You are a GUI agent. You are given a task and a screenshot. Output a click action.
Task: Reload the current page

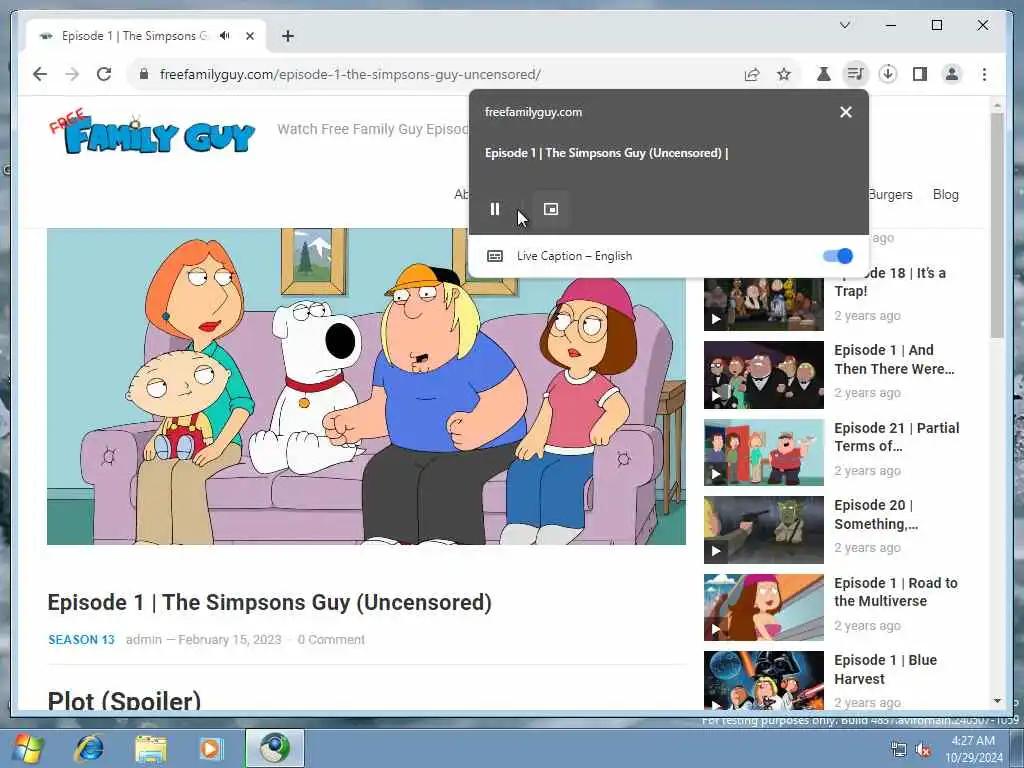point(104,74)
